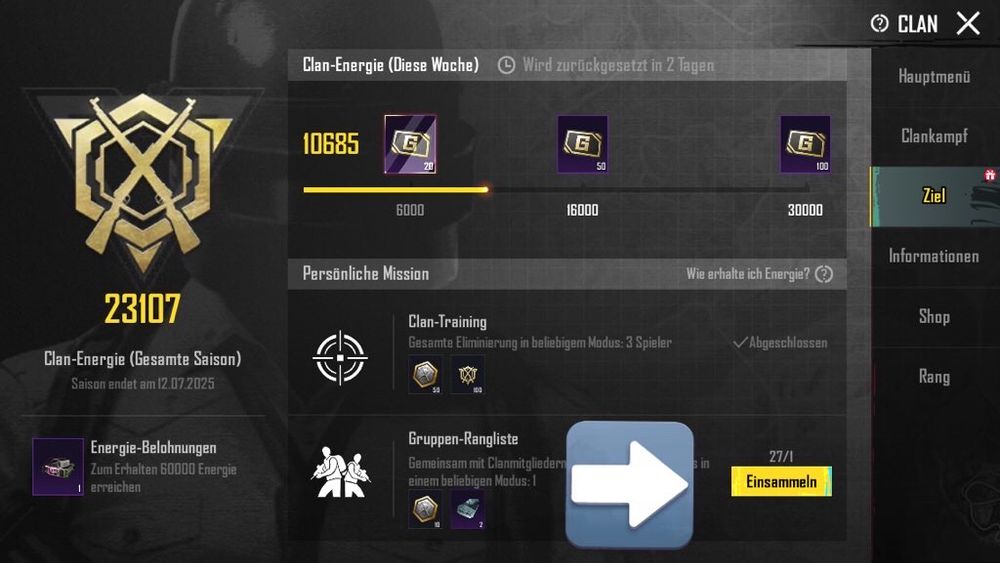The height and width of the screenshot is (563, 1000).
Task: Tap the big white arrow overlay
Action: 629,485
